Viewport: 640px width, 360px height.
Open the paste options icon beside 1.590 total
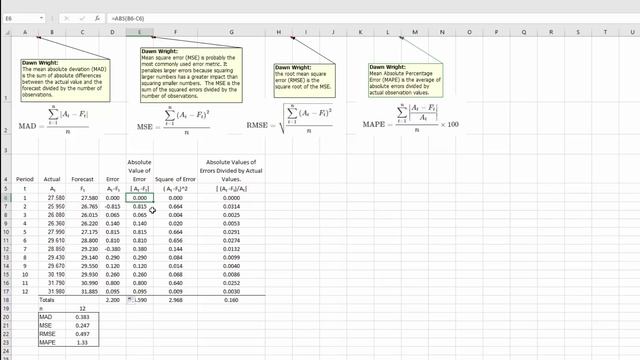click(x=130, y=300)
